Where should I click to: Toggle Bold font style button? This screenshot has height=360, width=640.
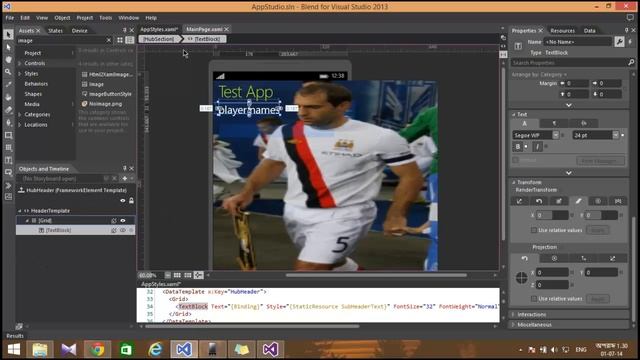(x=518, y=146)
